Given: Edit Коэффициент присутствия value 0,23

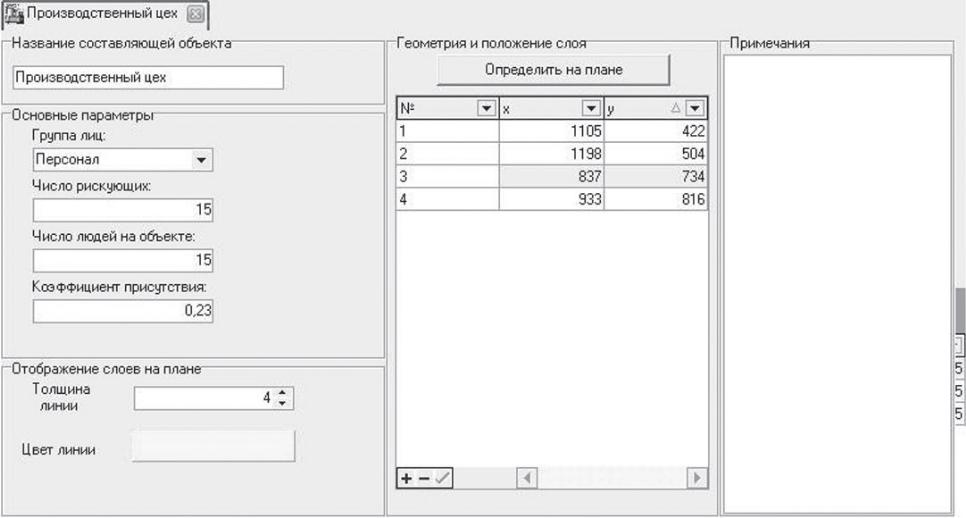Looking at the screenshot, I should click(123, 311).
